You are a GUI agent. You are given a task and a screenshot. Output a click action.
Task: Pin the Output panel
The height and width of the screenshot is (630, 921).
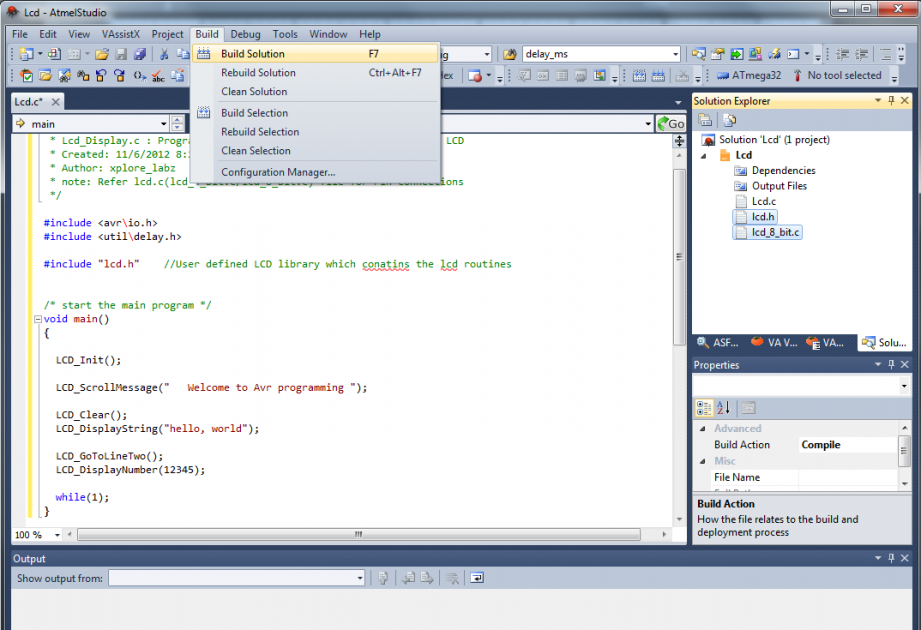[x=891, y=558]
